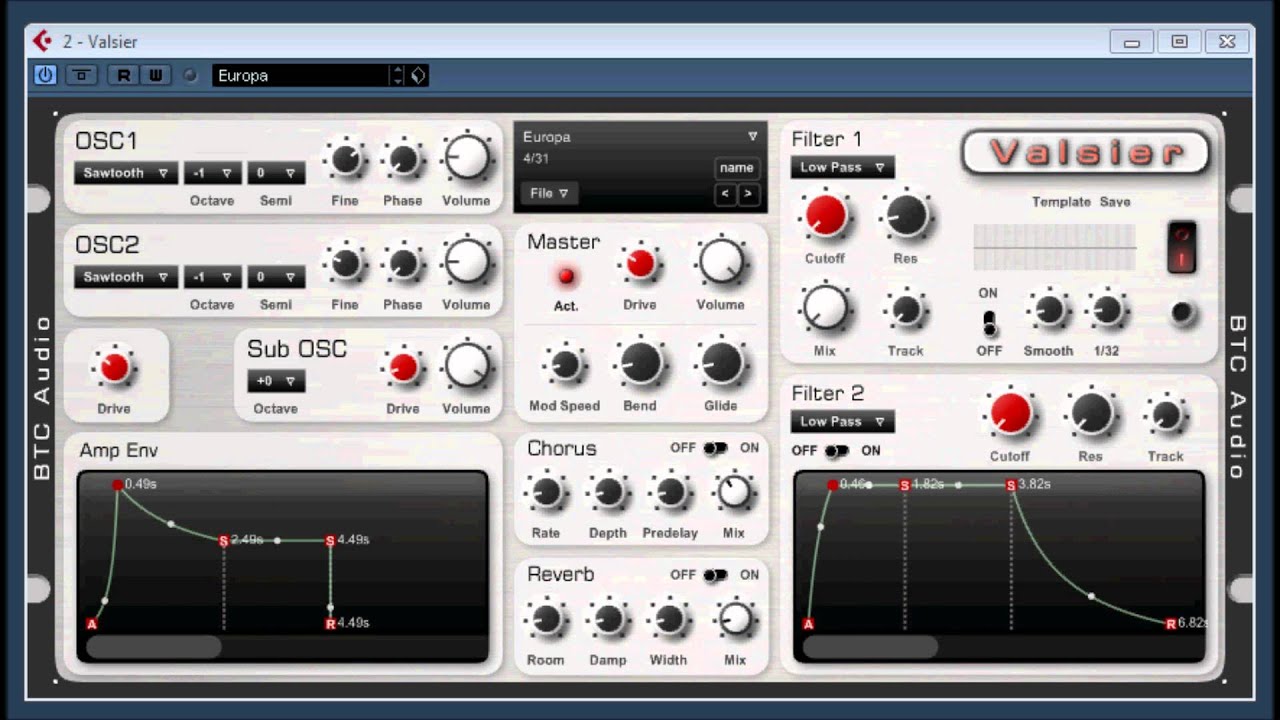The width and height of the screenshot is (1280, 720).
Task: Click the Filter 2 red Cutoff knob
Action: [1010, 413]
